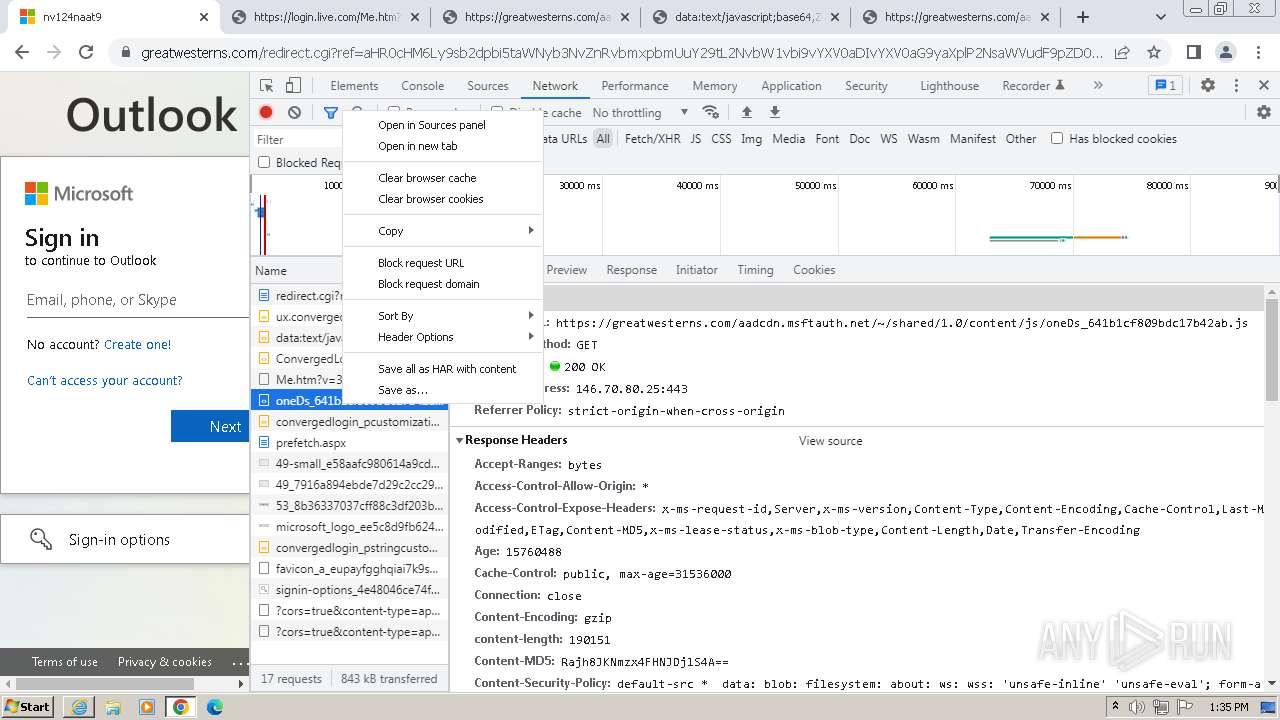Expand the Sort By submenu
Viewport: 1280px width, 720px height.
click(442, 316)
